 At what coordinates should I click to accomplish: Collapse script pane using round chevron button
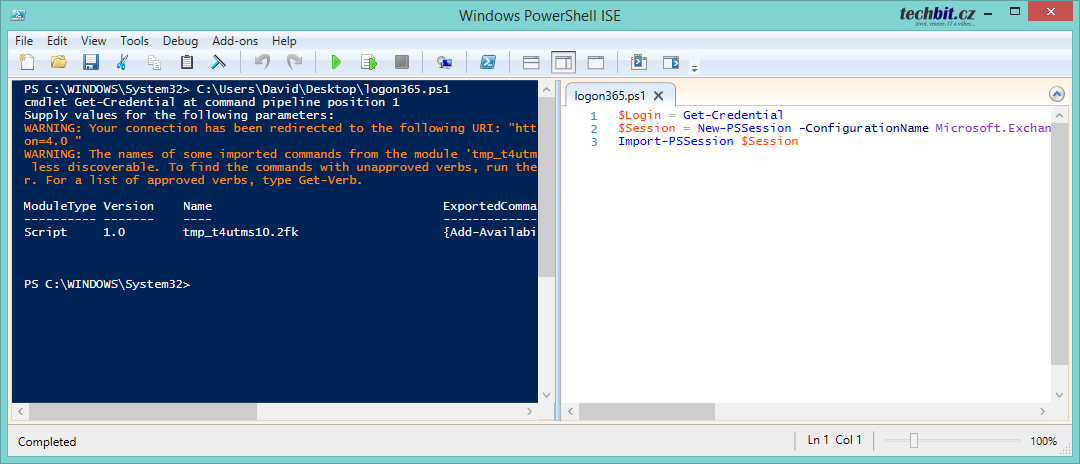pyautogui.click(x=1057, y=94)
